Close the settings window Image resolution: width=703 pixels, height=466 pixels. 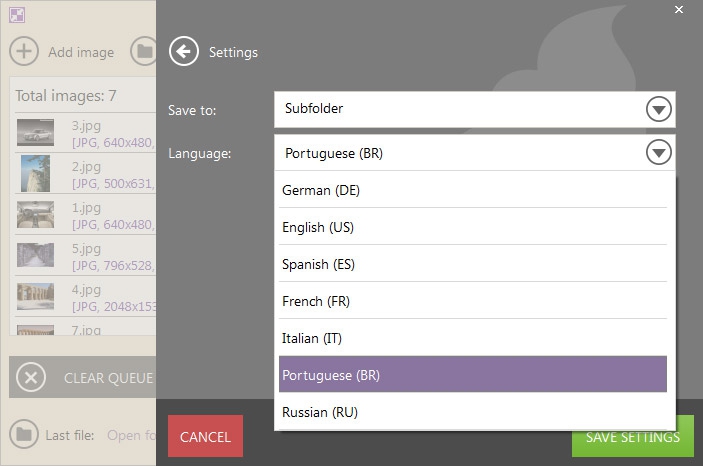click(679, 10)
